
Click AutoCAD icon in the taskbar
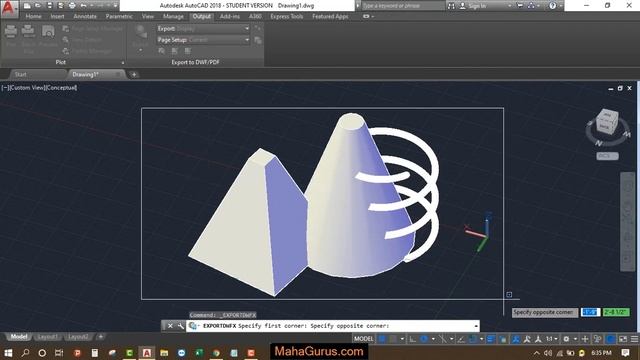(x=147, y=353)
